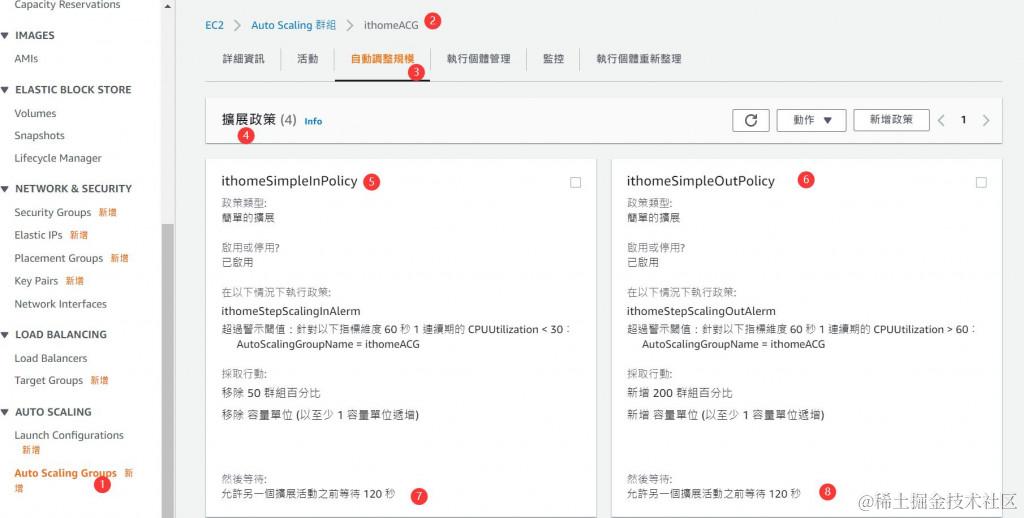Switch to the 活動 tab
The height and width of the screenshot is (518, 1024).
click(308, 59)
